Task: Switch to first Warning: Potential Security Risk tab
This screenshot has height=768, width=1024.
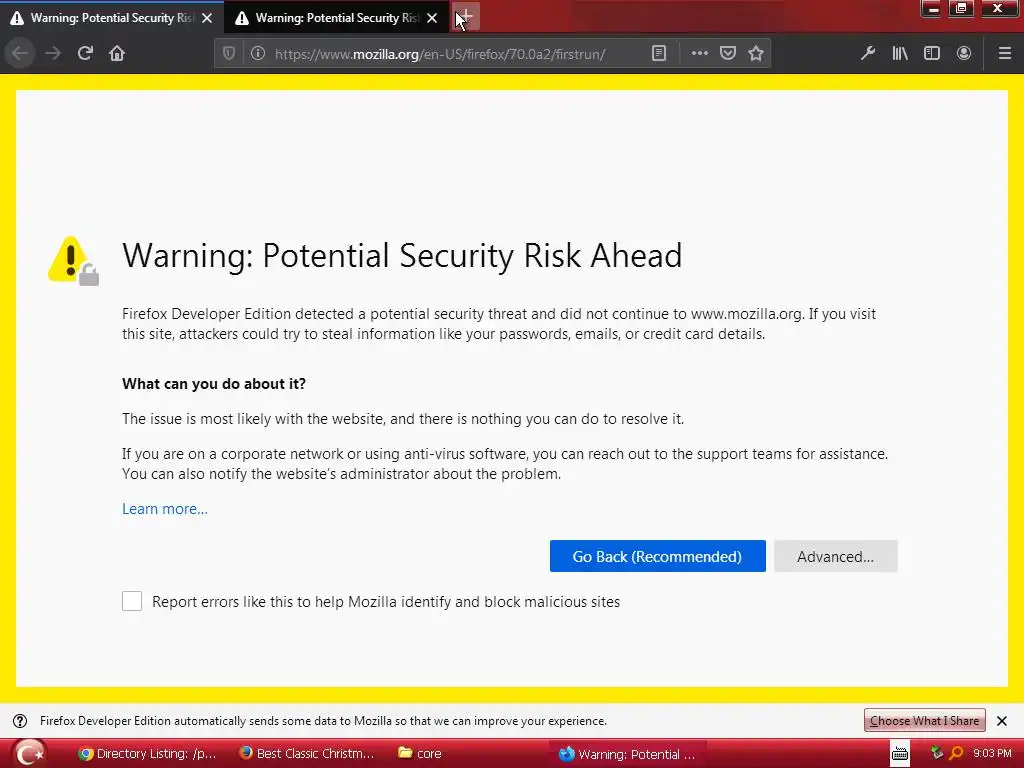Action: [112, 18]
